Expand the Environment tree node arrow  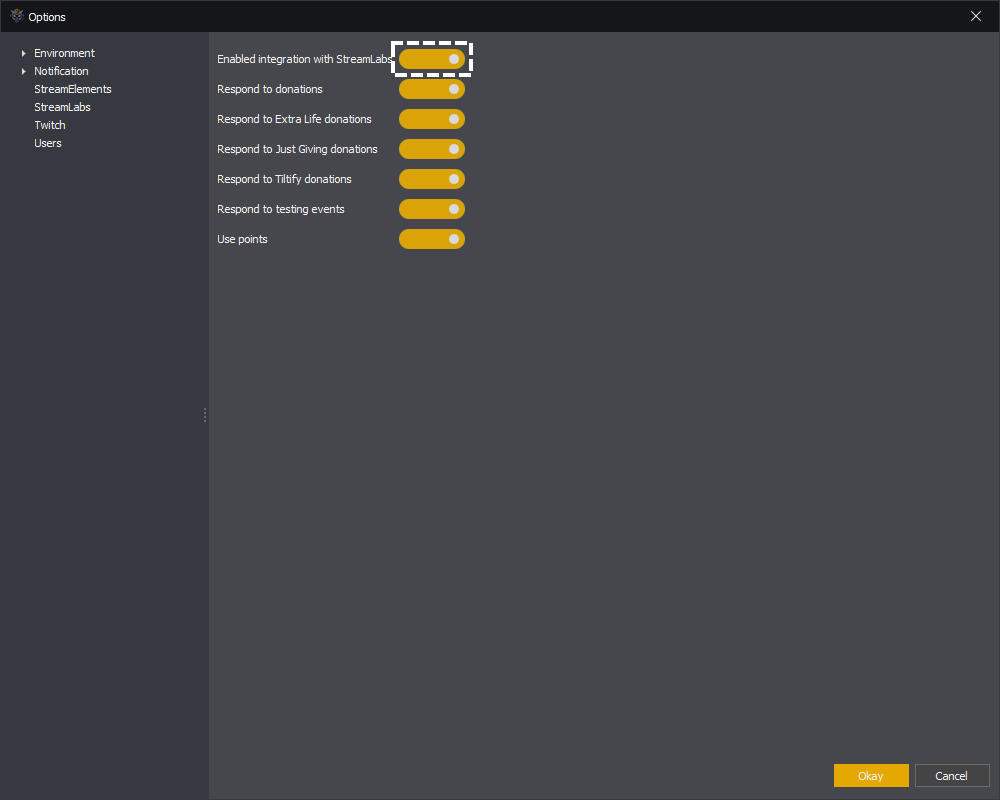[24, 54]
